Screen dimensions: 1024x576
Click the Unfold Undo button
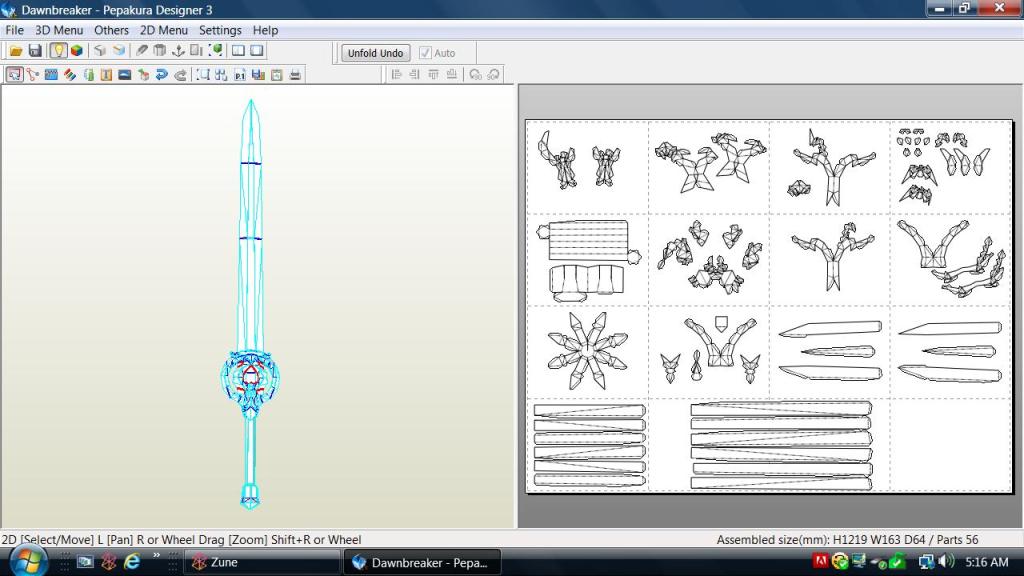tap(376, 53)
